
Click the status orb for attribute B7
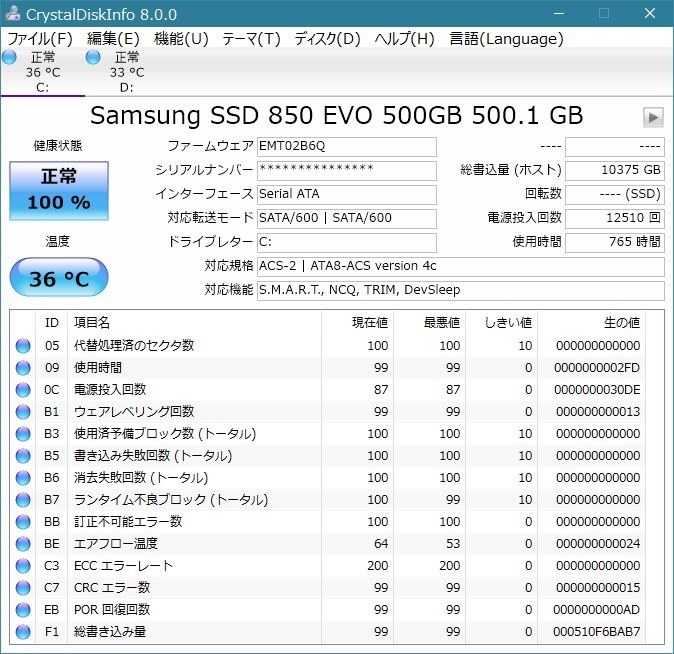tap(23, 500)
